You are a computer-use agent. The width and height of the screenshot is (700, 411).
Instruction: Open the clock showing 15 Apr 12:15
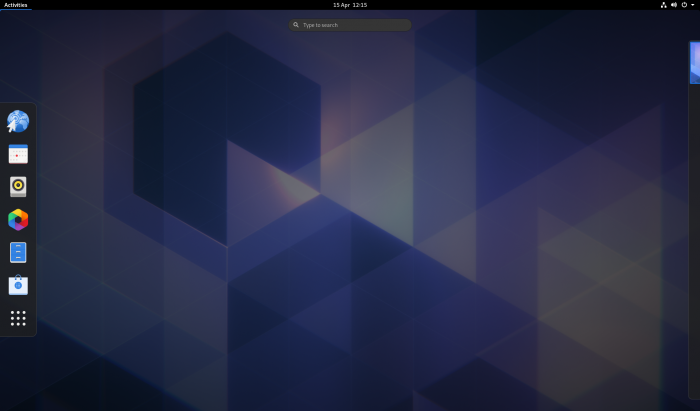[x=350, y=5]
